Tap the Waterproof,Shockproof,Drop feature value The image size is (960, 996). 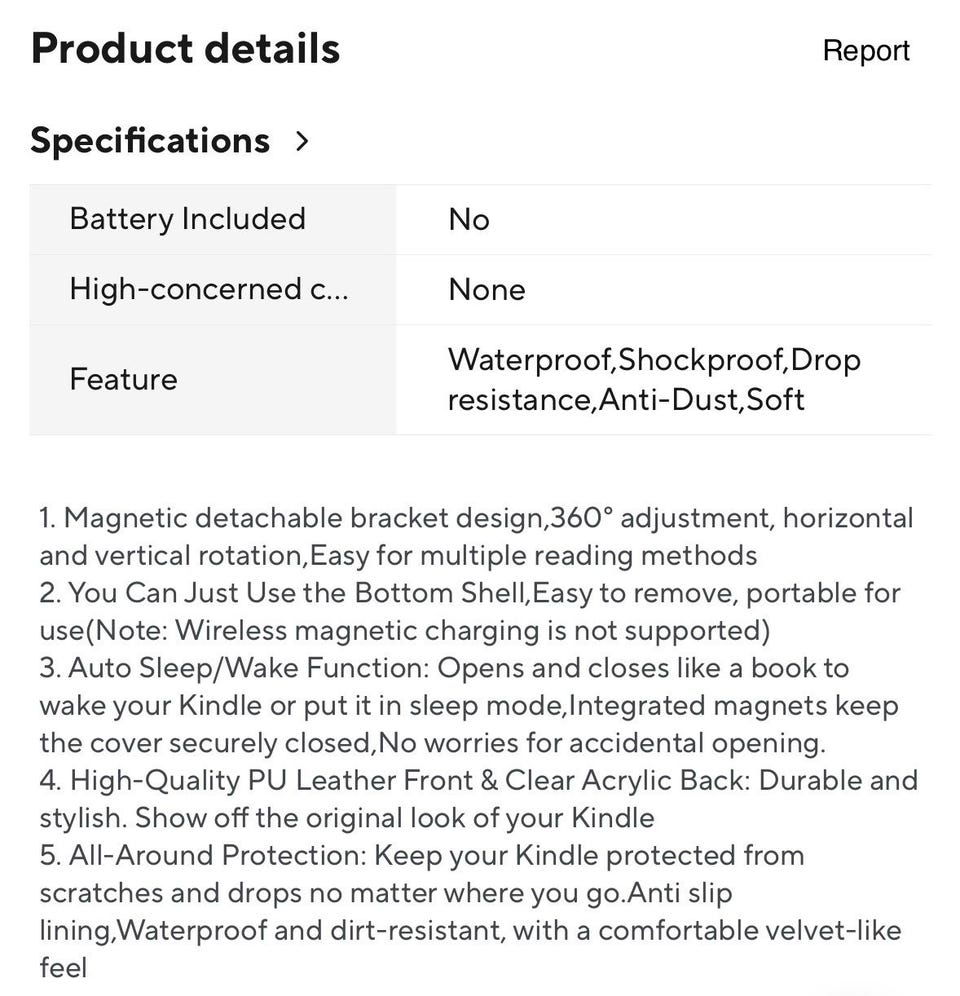pos(654,360)
